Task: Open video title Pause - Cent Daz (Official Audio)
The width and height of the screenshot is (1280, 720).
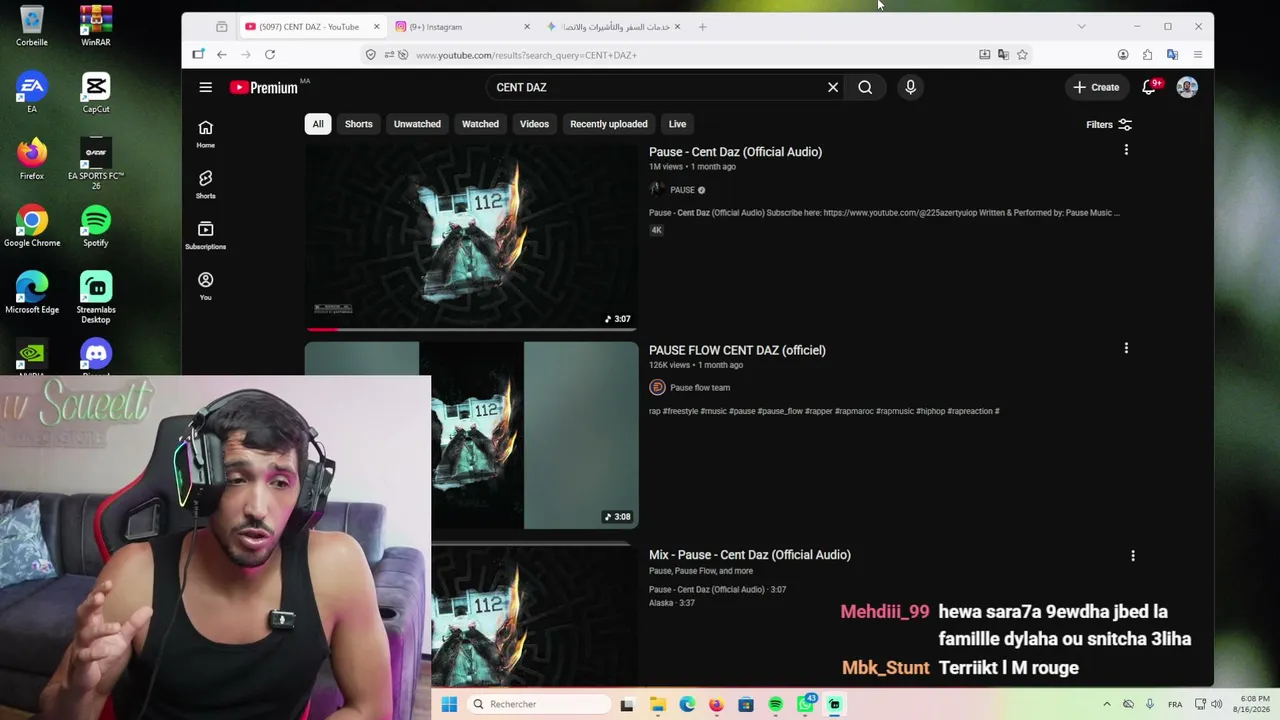Action: tap(735, 152)
